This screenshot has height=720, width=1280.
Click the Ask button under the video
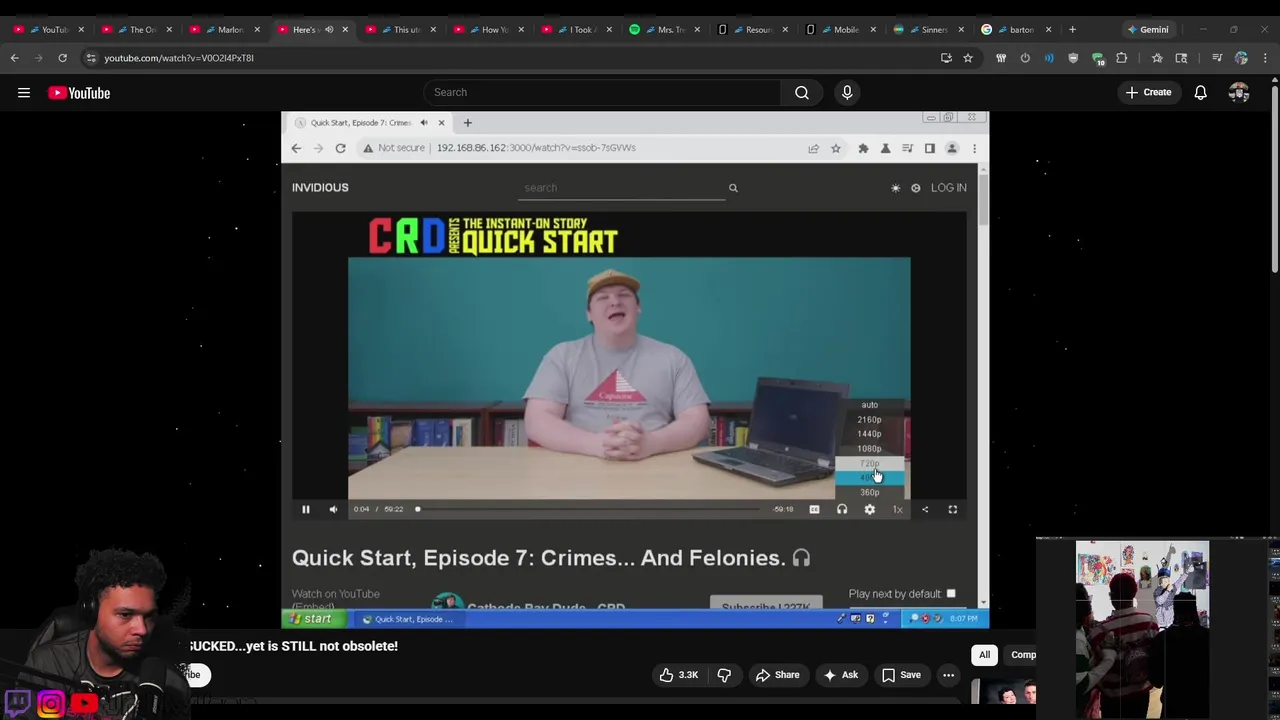pos(840,675)
